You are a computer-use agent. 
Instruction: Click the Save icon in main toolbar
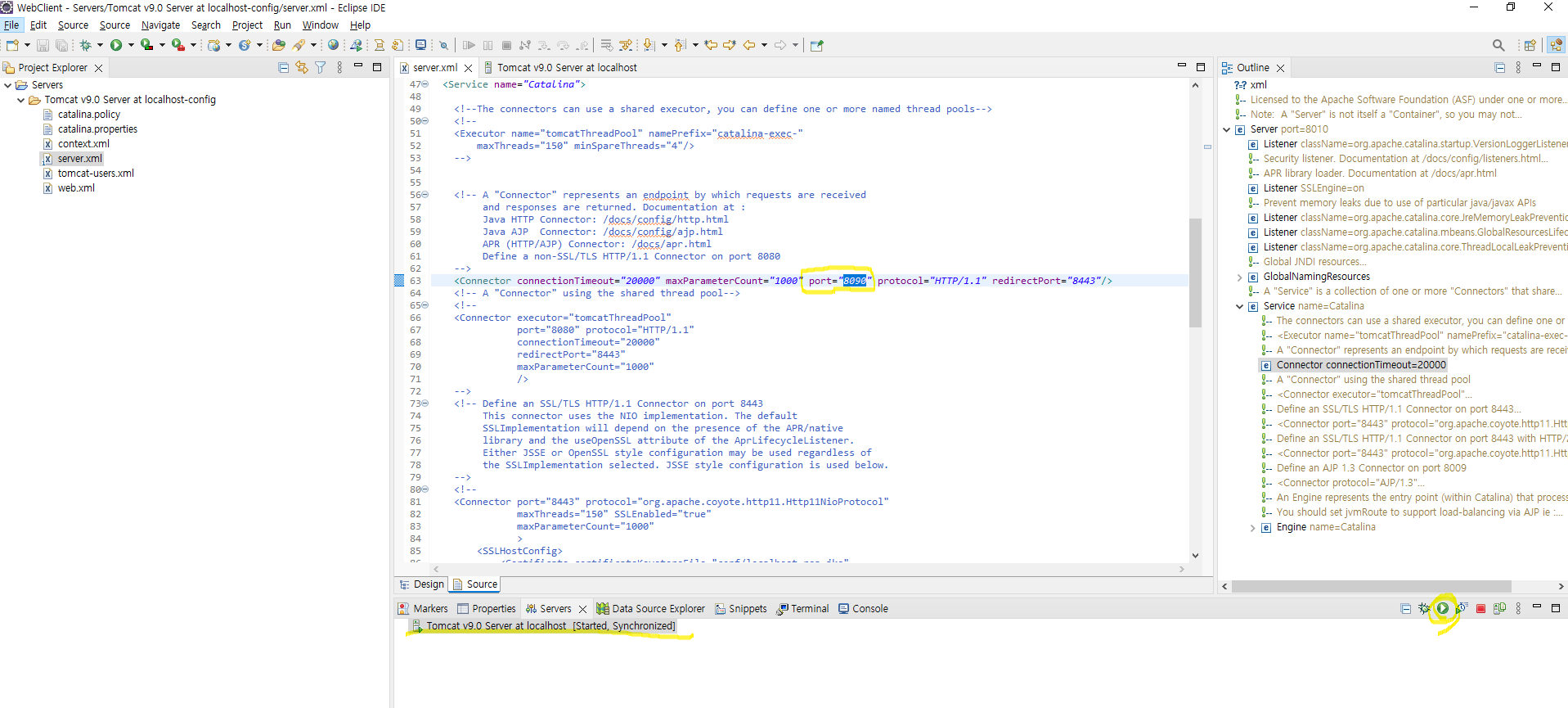(43, 45)
